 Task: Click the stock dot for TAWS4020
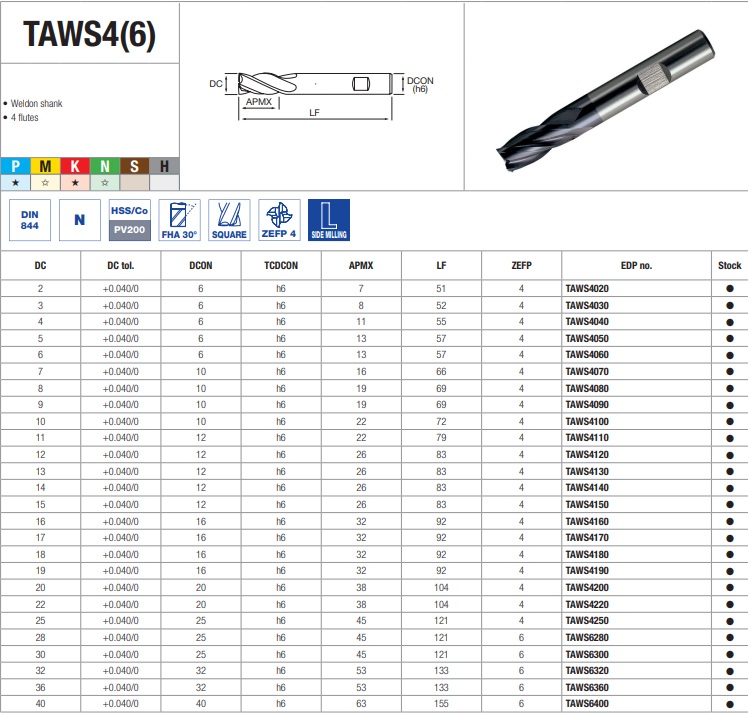(729, 289)
